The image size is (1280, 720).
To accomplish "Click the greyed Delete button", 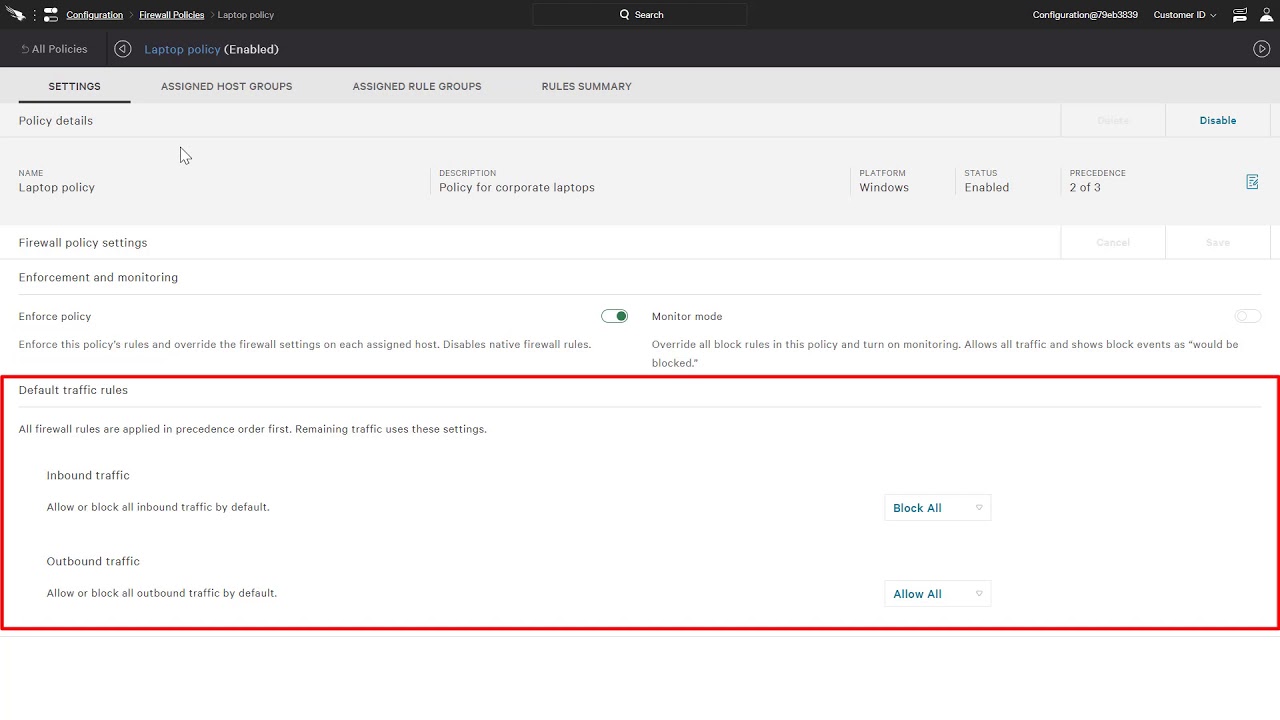I will [x=1113, y=120].
